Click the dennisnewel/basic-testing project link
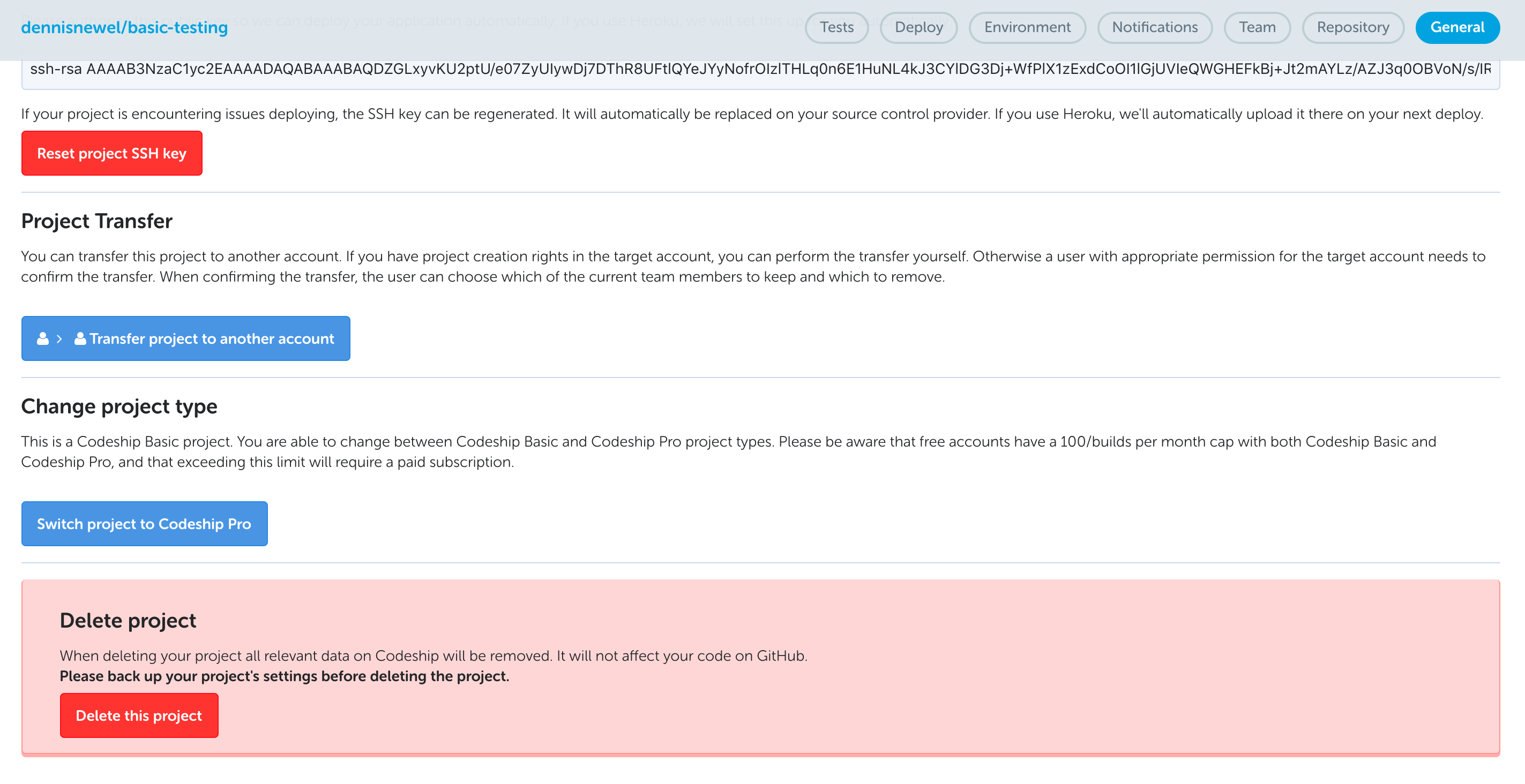The height and width of the screenshot is (784, 1525). (x=124, y=27)
